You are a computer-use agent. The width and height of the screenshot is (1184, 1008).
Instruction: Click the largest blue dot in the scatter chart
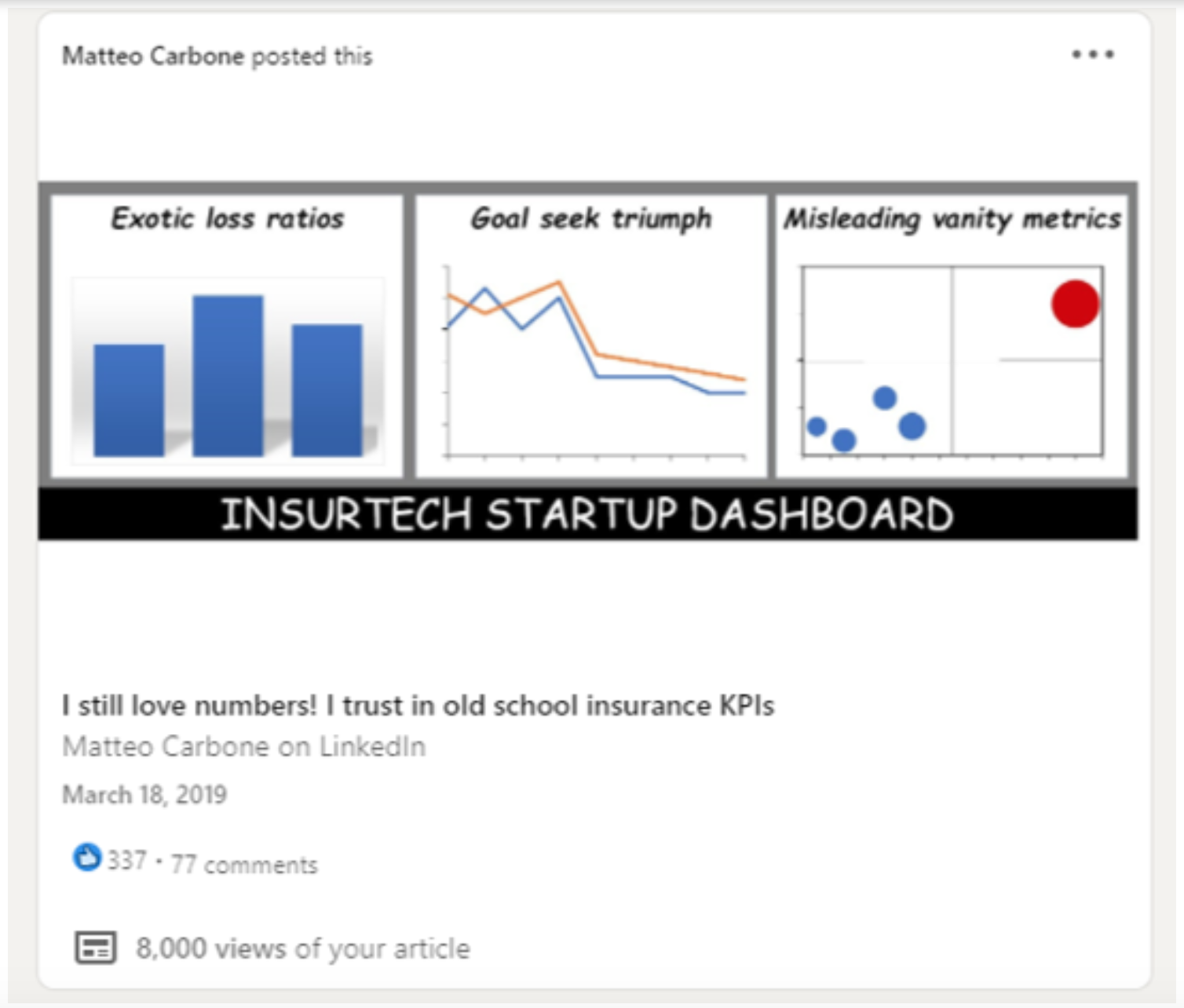click(x=912, y=426)
